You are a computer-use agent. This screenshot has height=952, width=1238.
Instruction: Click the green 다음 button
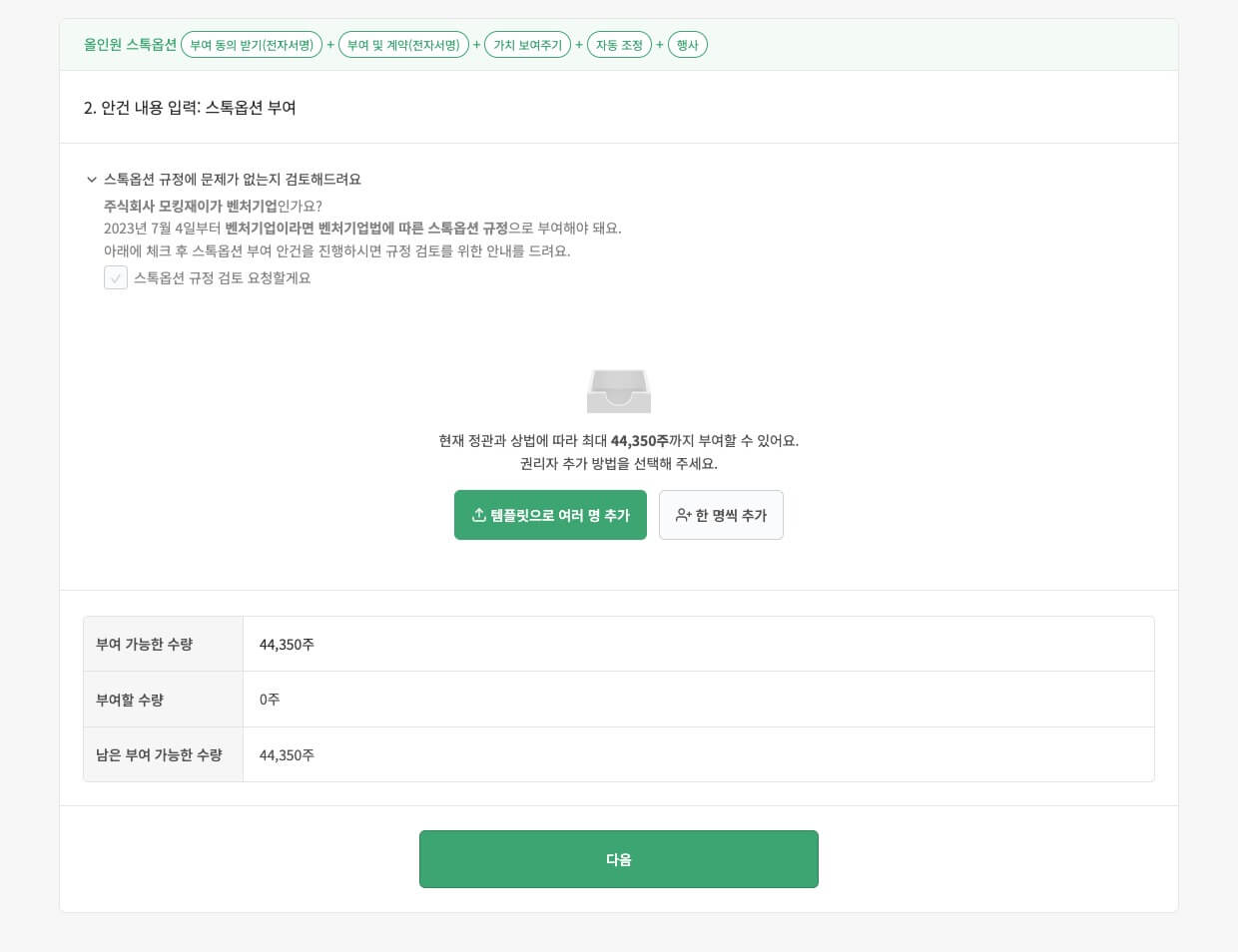tap(619, 859)
